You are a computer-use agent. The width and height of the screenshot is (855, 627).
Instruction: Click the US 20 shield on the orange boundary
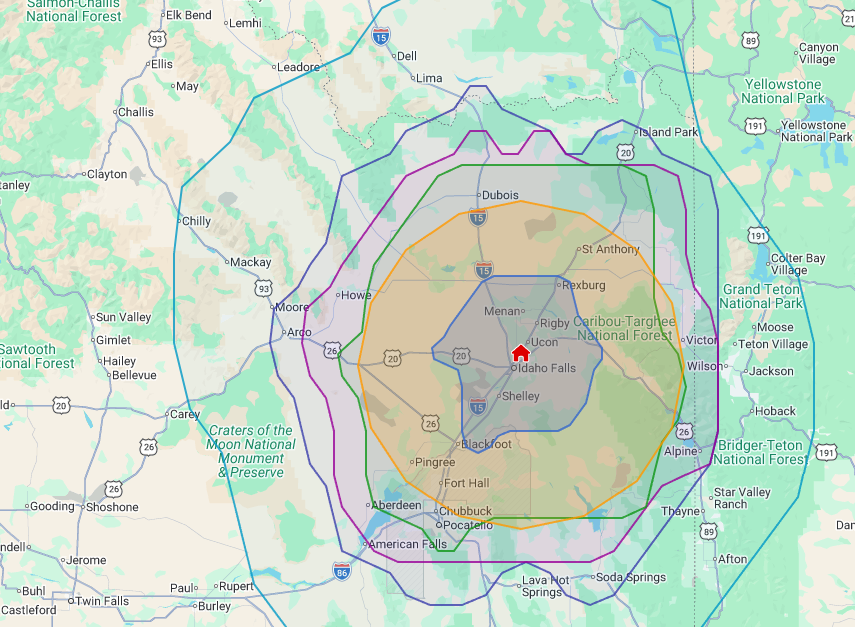(393, 358)
